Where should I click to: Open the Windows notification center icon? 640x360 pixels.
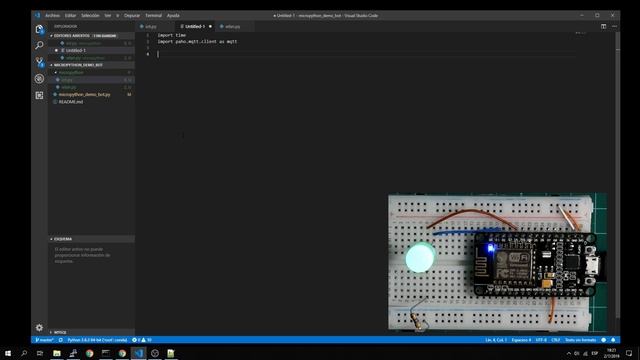[629, 353]
